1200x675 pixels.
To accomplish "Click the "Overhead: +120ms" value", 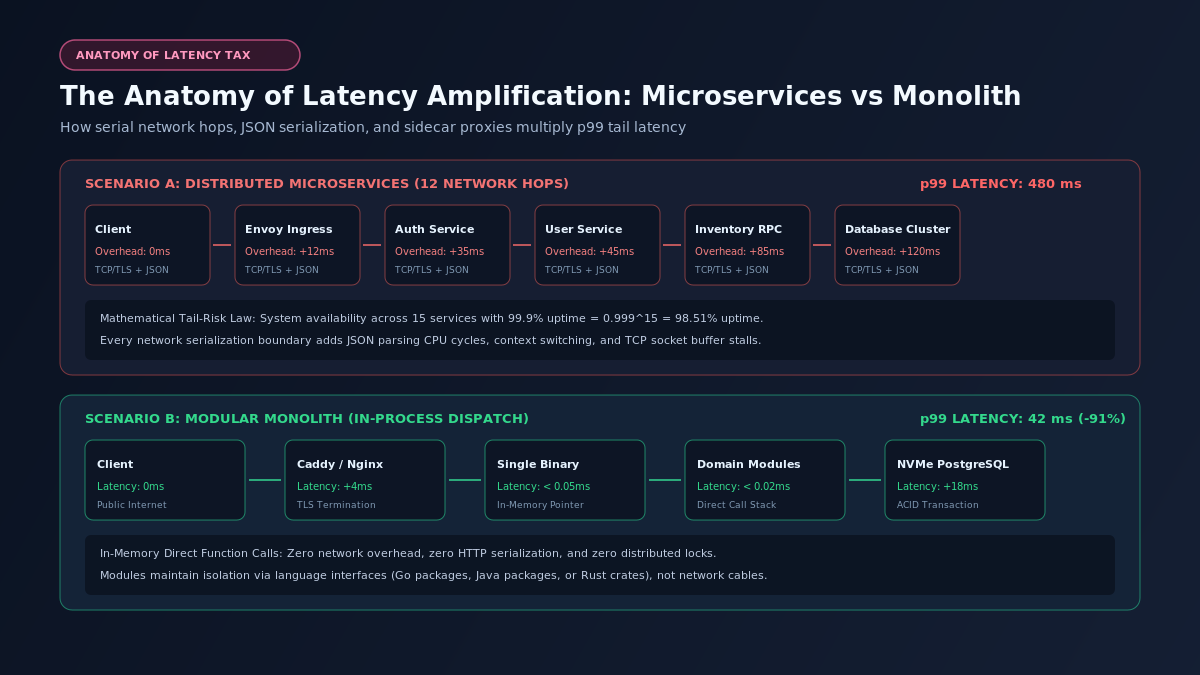I will pos(893,251).
